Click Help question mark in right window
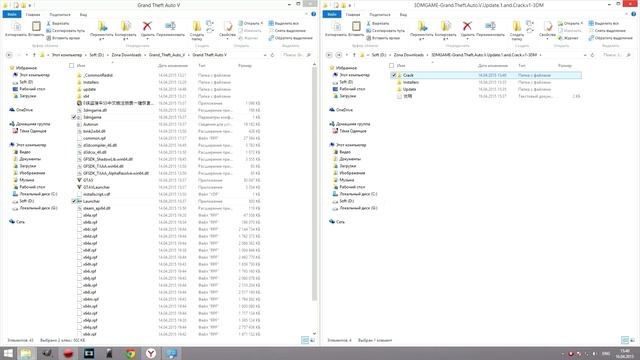 click(x=633, y=14)
